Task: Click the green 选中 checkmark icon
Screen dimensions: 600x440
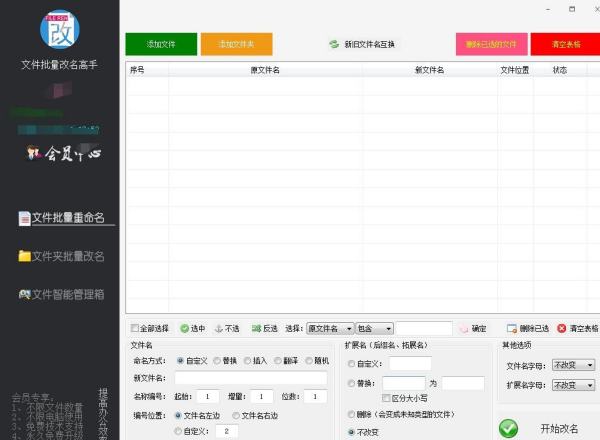Action: [185, 328]
